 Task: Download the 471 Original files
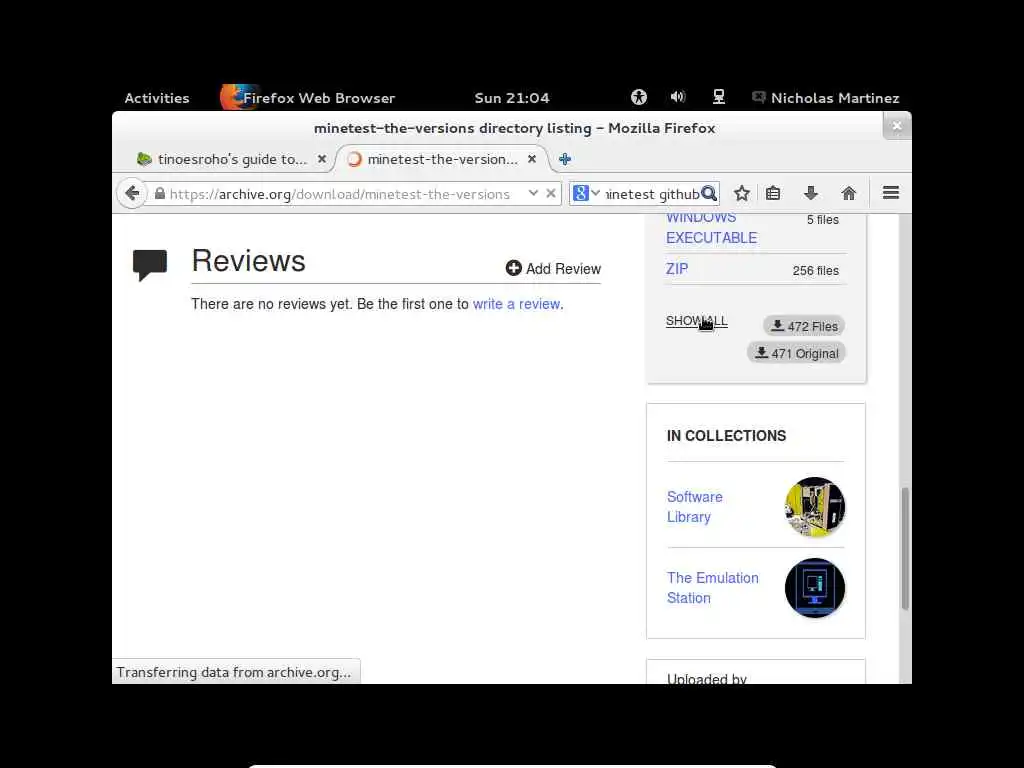[x=796, y=353]
